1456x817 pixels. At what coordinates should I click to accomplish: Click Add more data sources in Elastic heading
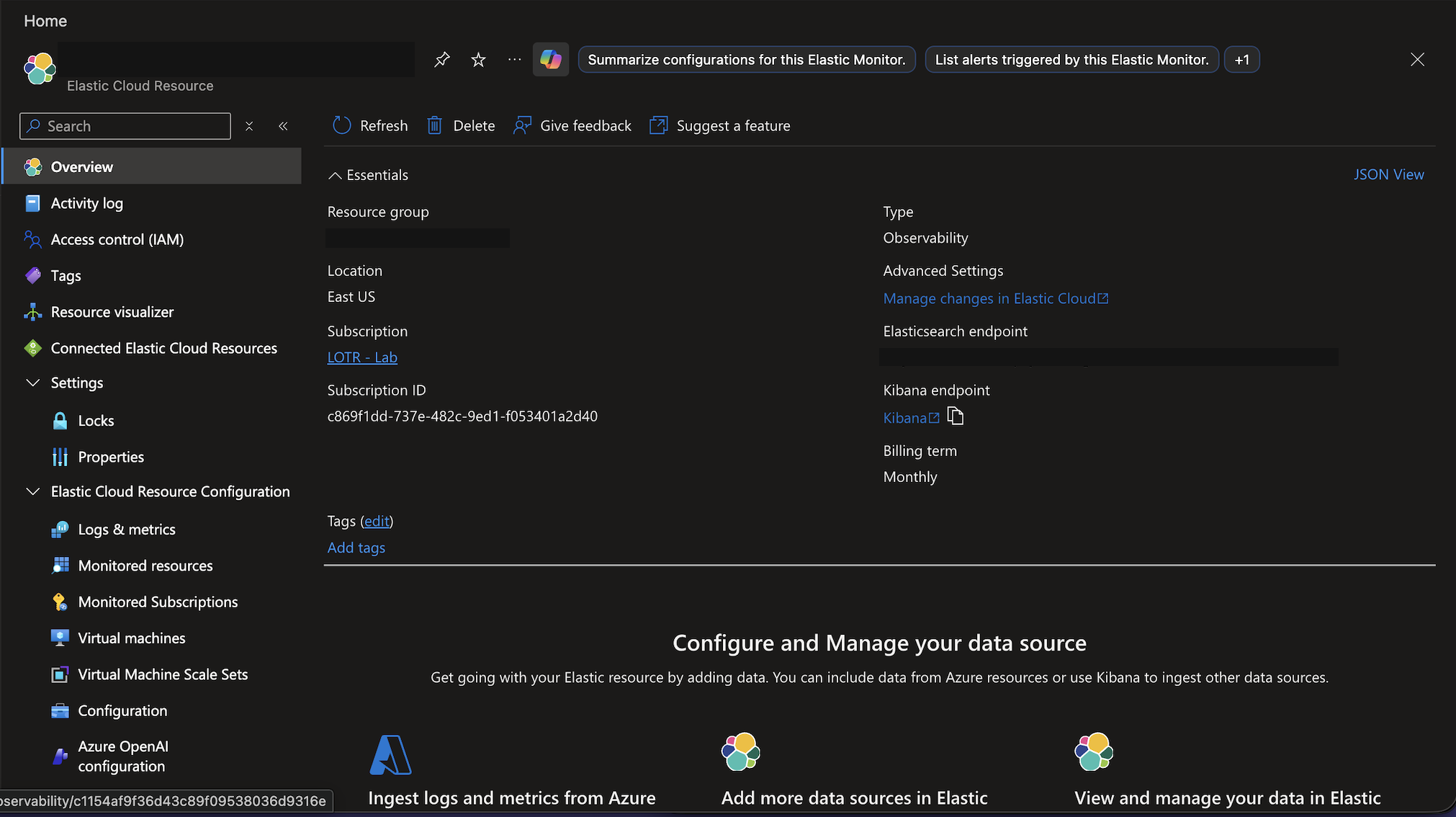(x=855, y=798)
